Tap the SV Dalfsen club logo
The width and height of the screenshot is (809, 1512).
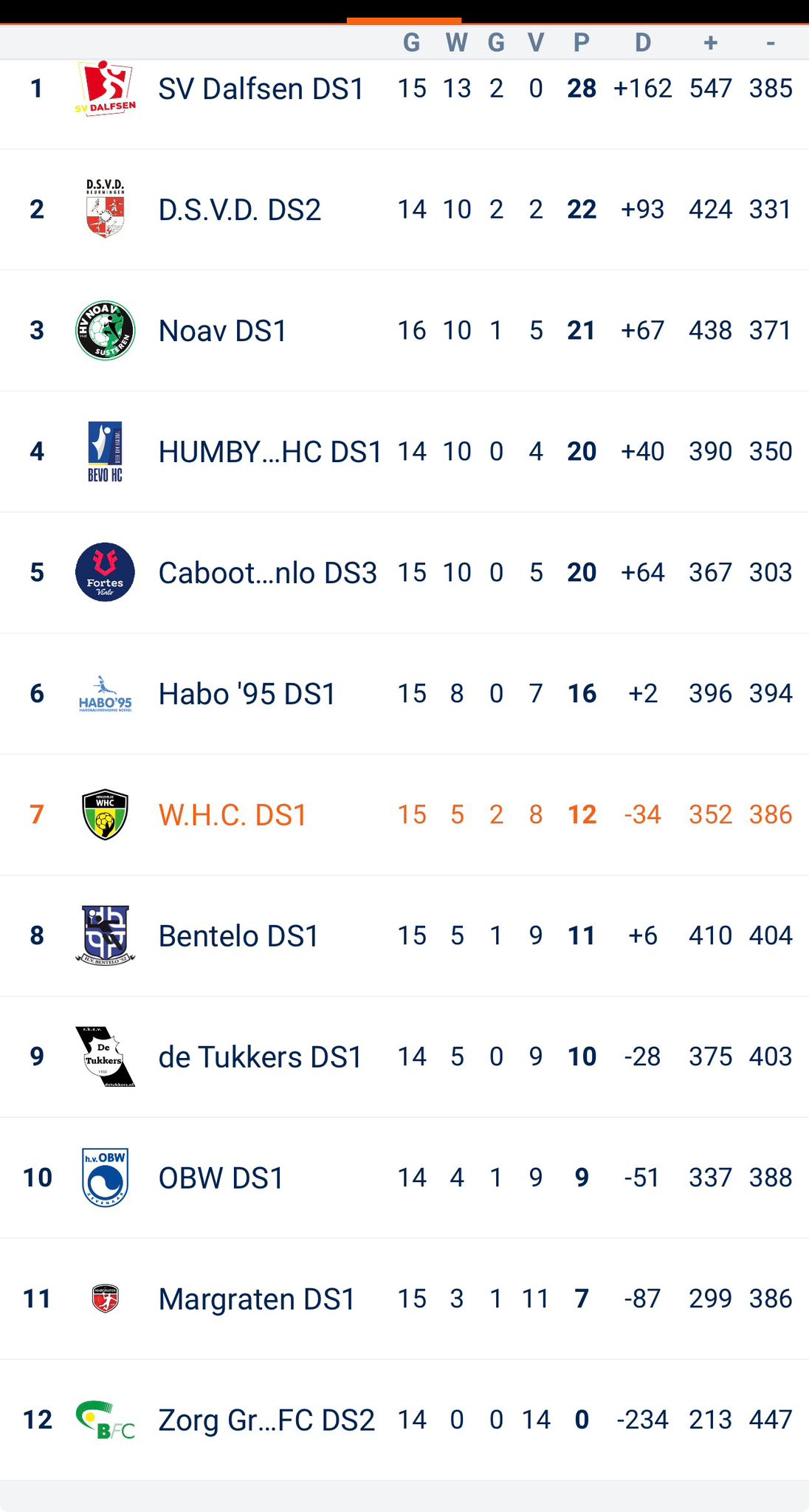point(106,89)
